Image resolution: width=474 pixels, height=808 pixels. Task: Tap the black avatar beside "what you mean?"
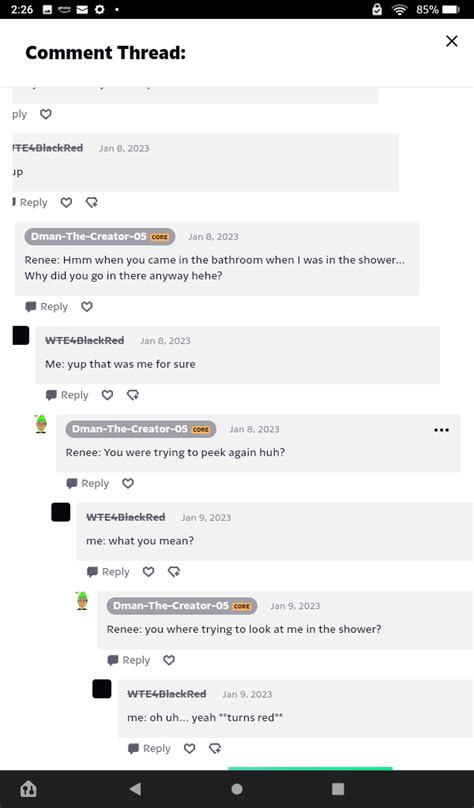point(61,512)
